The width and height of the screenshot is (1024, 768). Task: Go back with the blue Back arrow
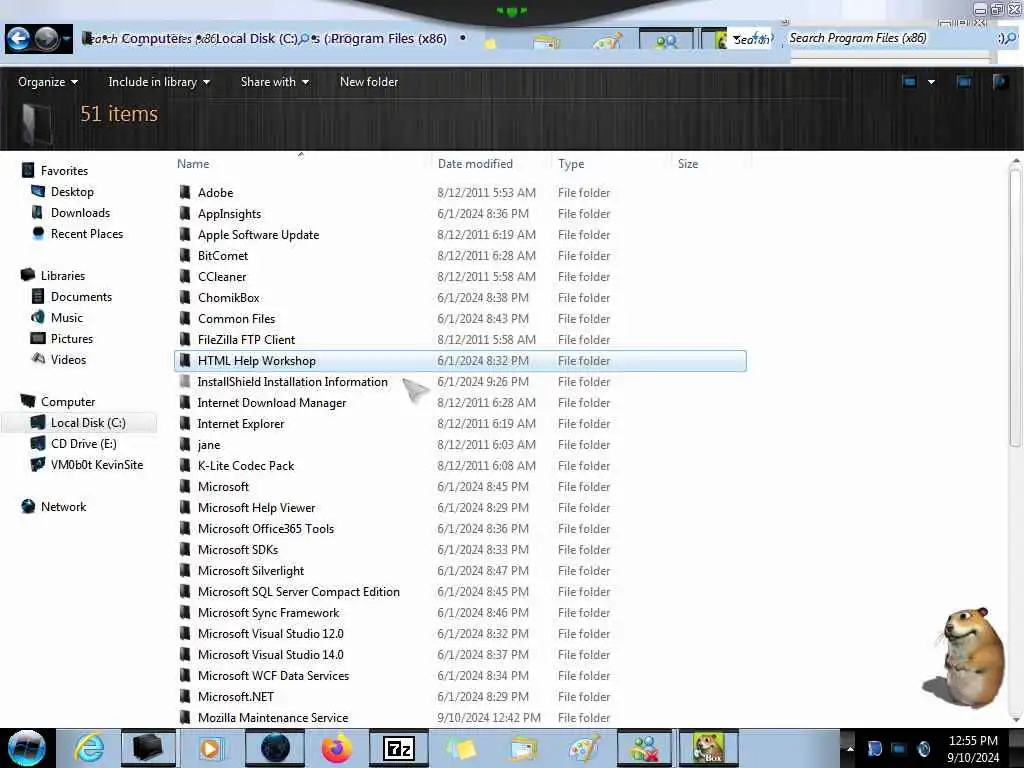(x=18, y=39)
